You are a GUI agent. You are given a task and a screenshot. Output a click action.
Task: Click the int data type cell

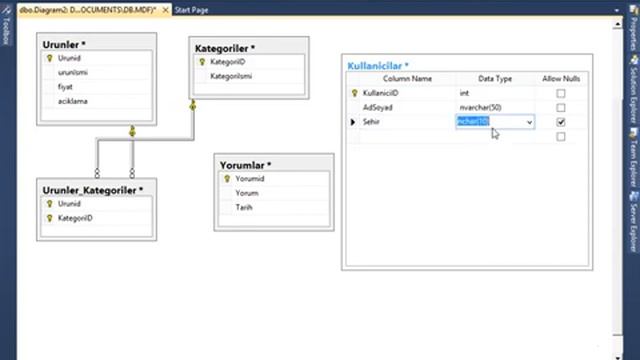(495, 93)
